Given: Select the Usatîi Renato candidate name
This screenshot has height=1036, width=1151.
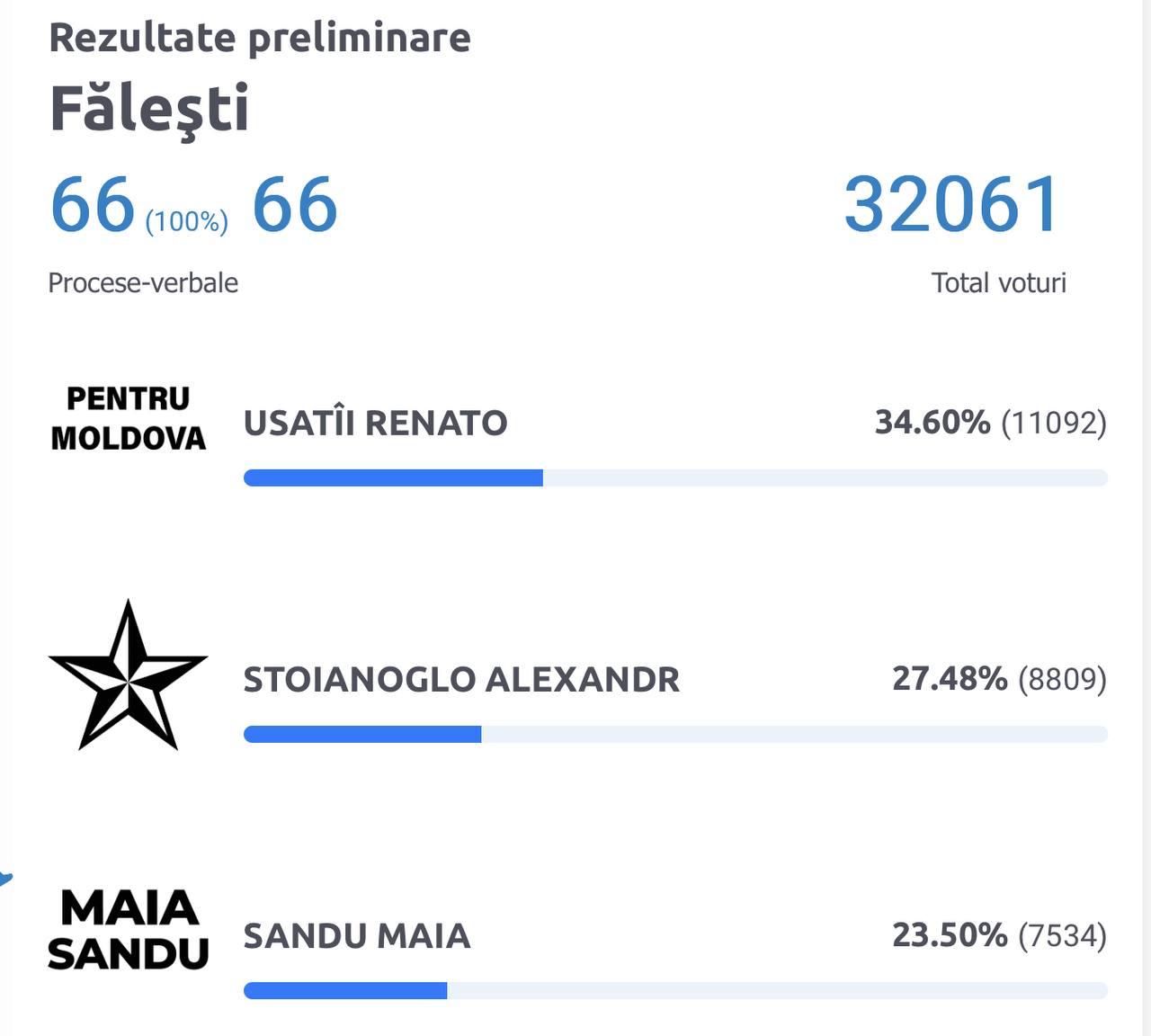Looking at the screenshot, I should 376,423.
